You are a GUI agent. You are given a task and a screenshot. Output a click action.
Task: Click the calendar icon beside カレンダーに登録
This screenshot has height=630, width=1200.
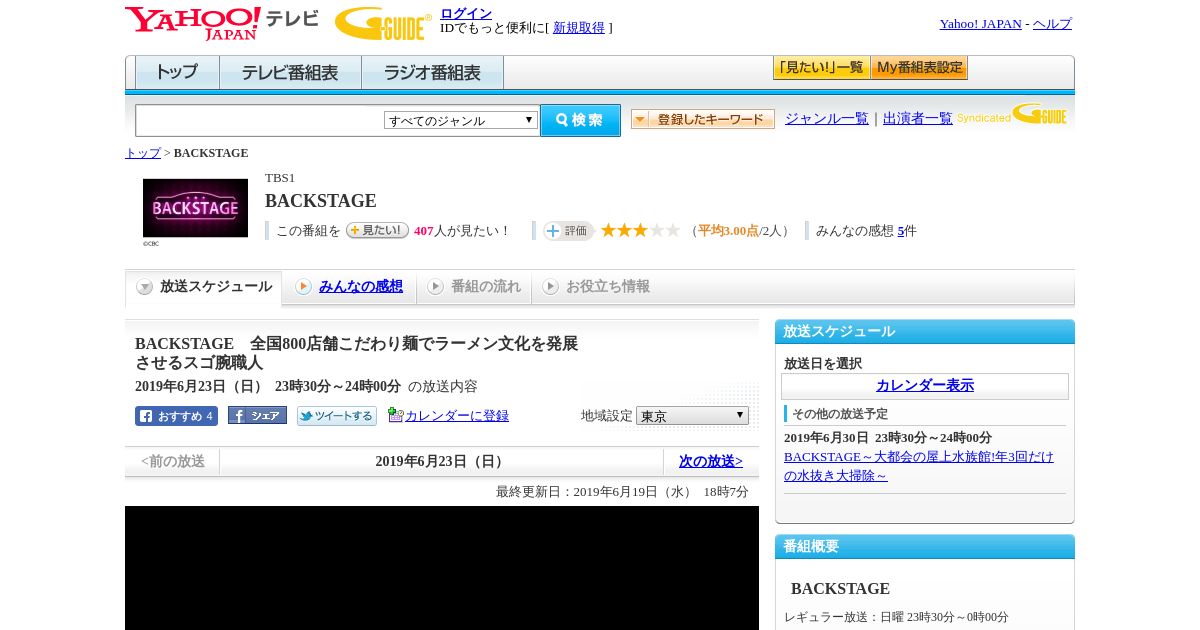[x=396, y=415]
